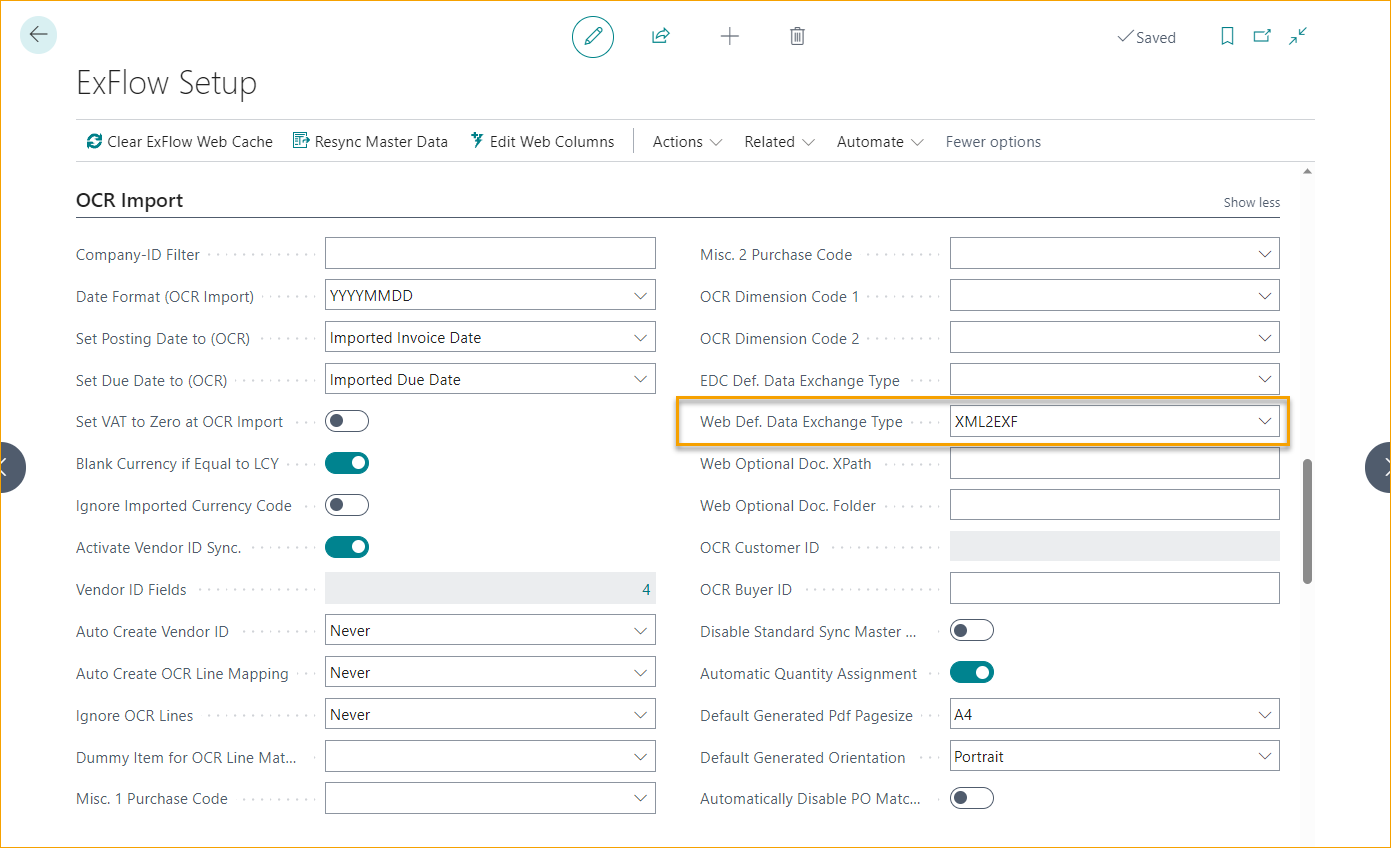Toggle Set VAT to Zero at OCR Import
1391x848 pixels.
347,421
